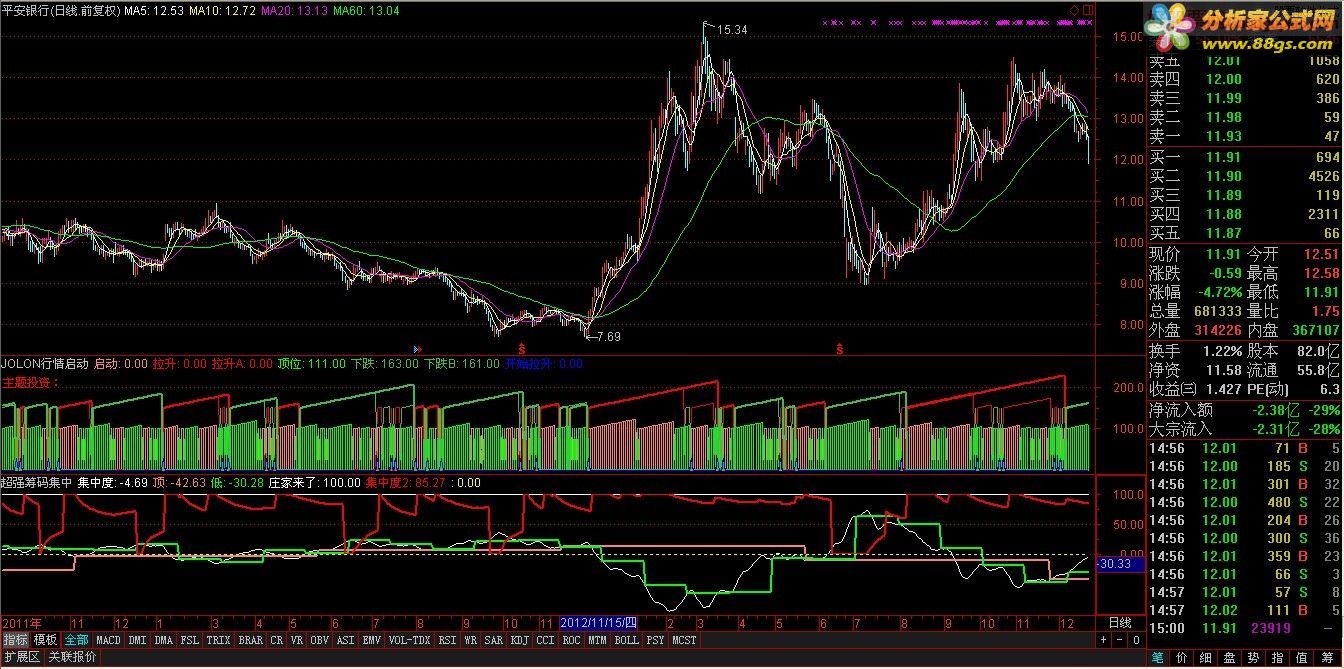Switch to the 指标 tab

pos(15,640)
